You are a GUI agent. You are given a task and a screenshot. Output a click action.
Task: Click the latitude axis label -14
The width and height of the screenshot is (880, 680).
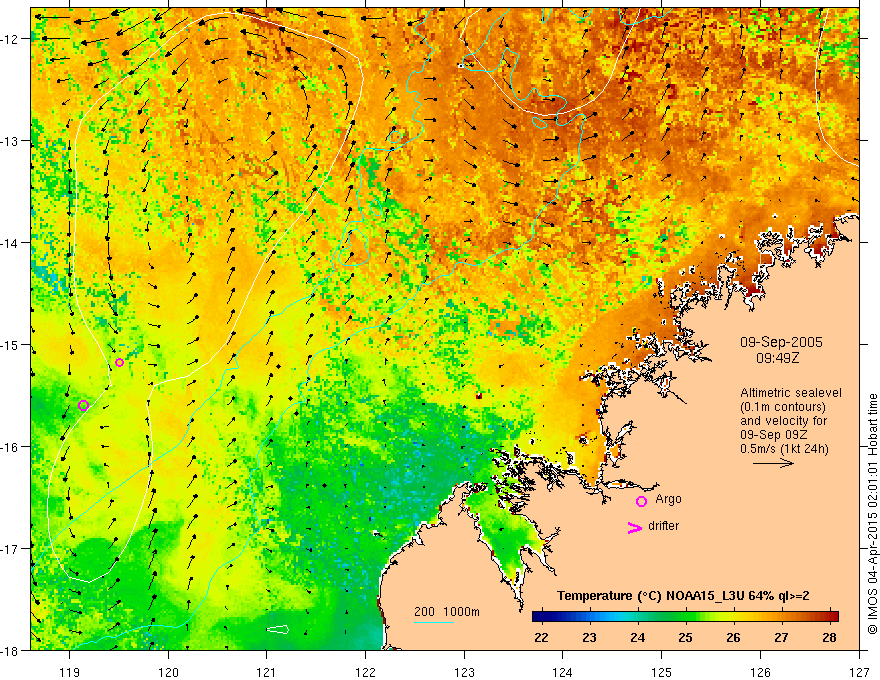(x=11, y=243)
